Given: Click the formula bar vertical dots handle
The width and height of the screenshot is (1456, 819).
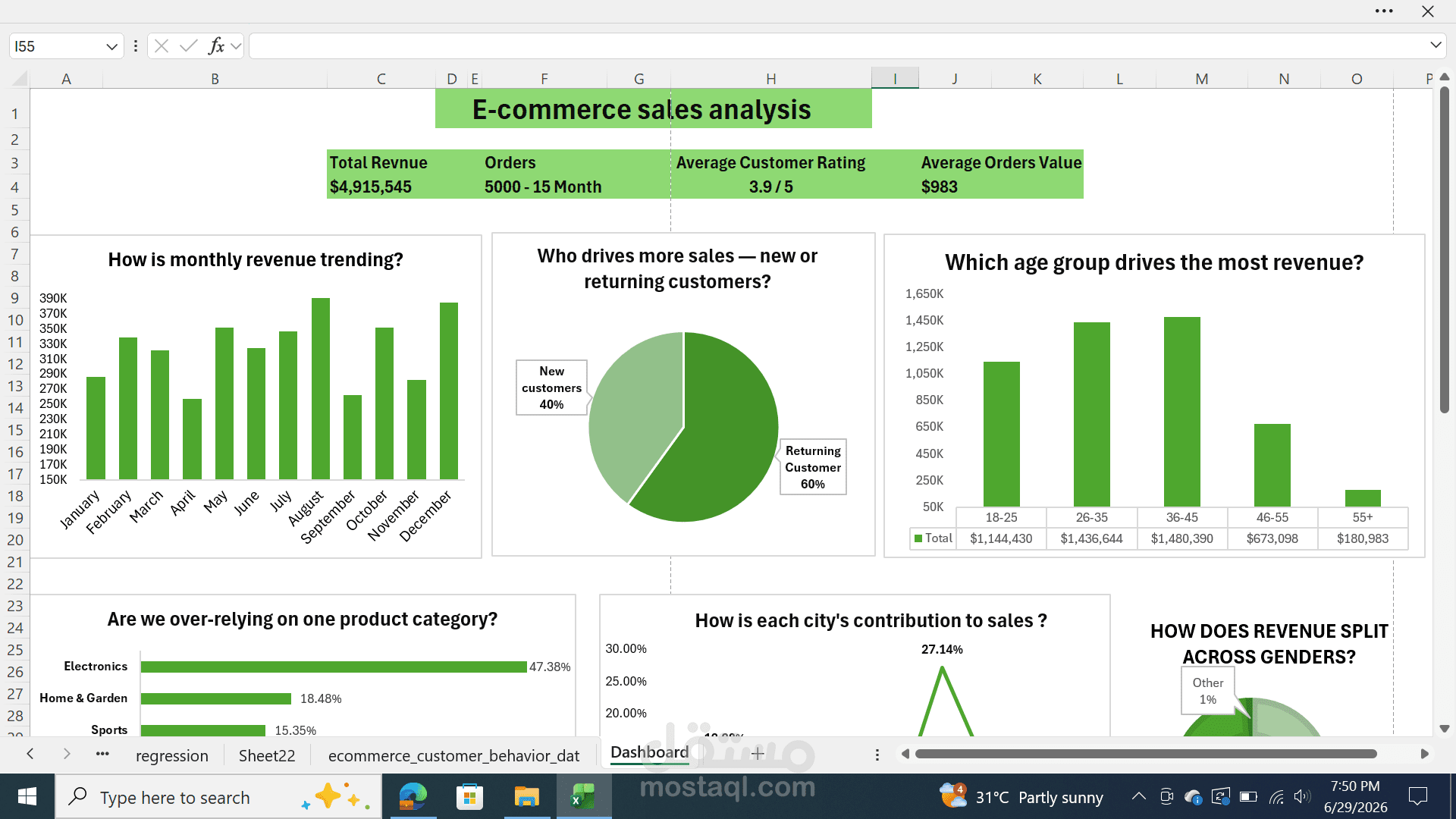Looking at the screenshot, I should click(136, 46).
